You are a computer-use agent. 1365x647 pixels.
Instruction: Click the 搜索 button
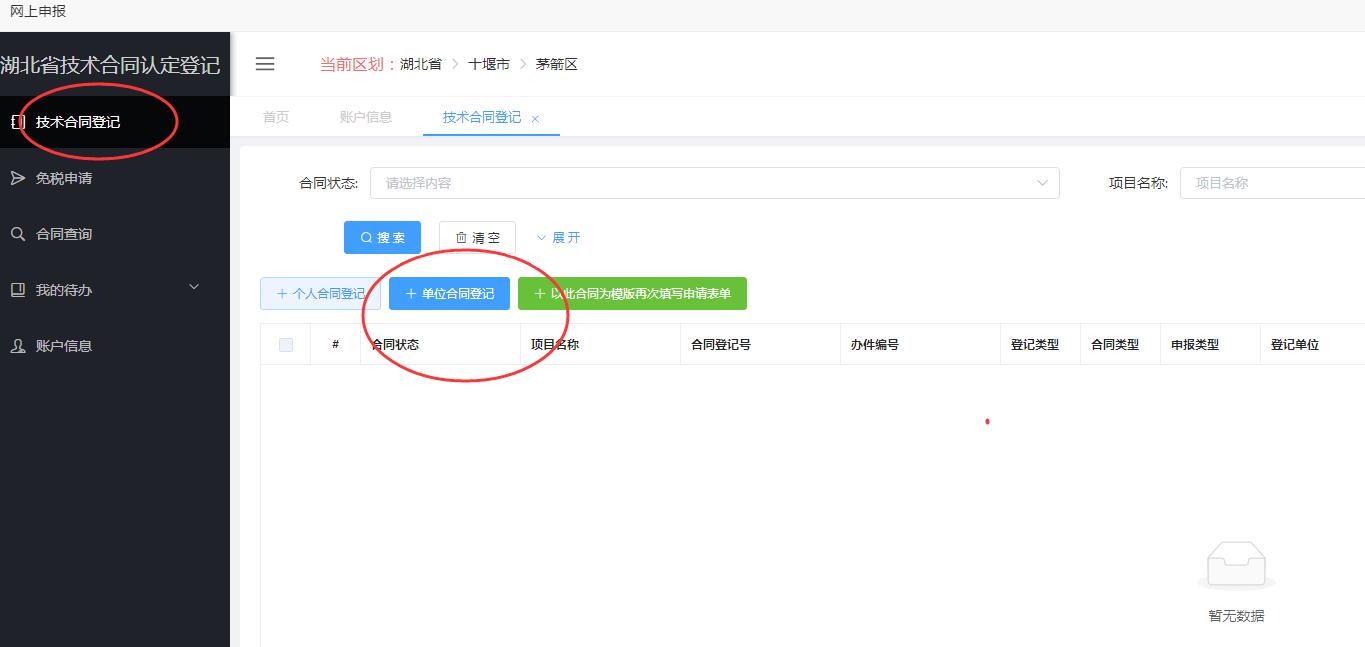(382, 238)
